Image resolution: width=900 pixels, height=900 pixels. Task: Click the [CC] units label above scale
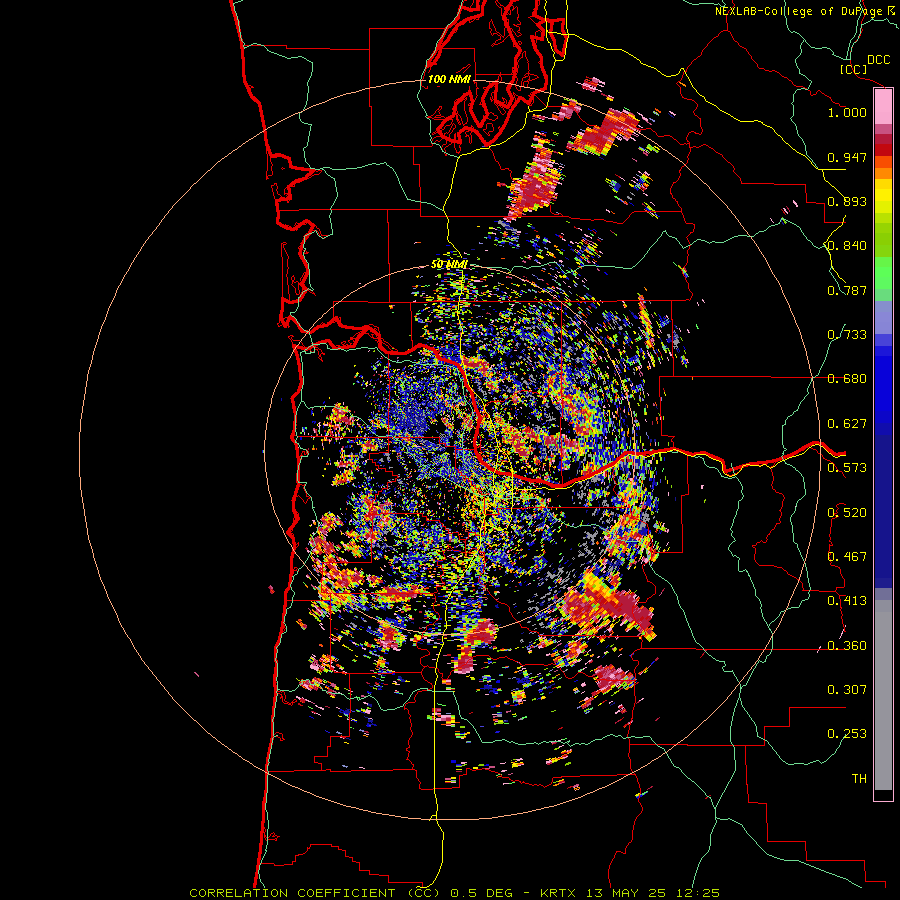853,69
